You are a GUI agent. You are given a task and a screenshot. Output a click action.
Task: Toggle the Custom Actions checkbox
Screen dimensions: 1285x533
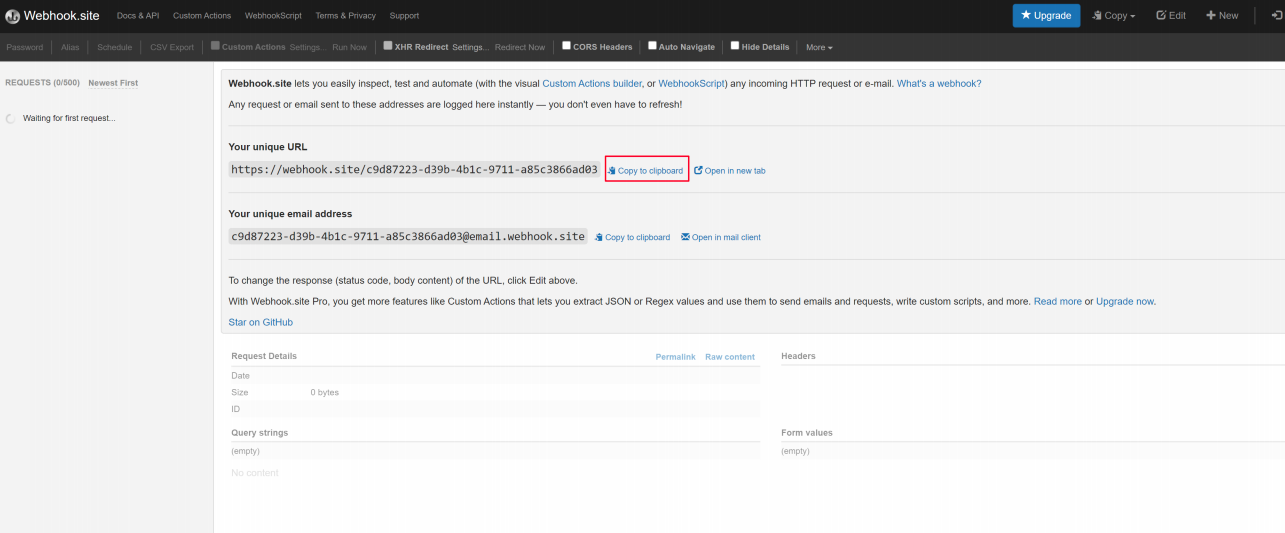coord(215,46)
